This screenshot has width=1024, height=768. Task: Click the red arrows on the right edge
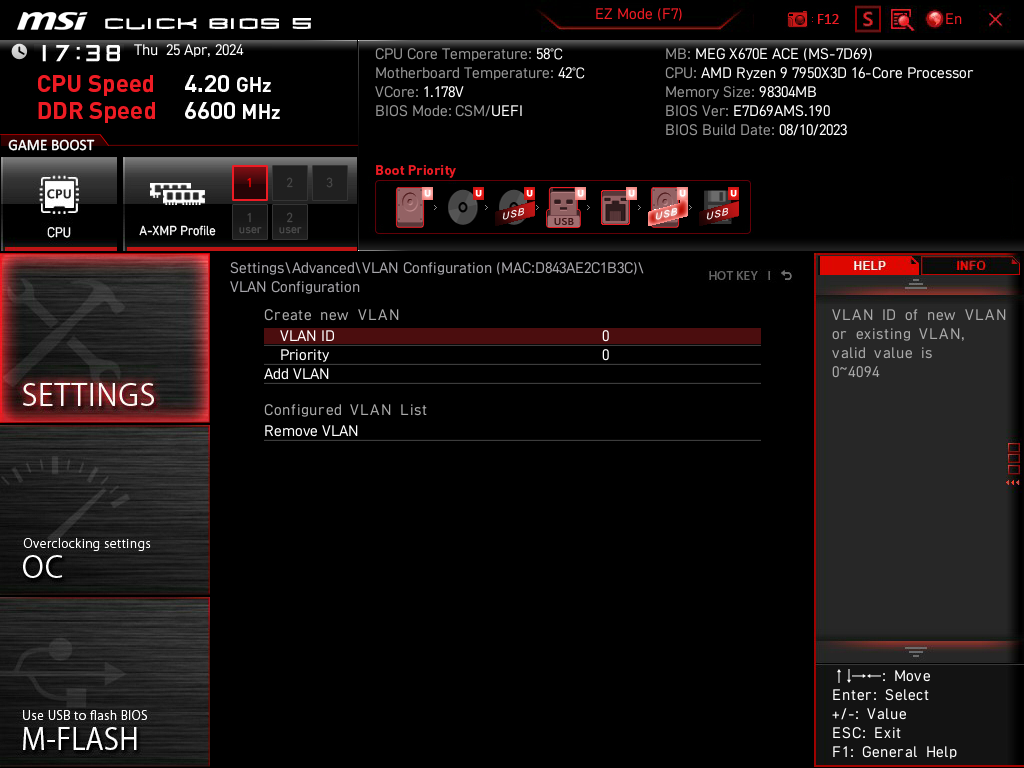pyautogui.click(x=1012, y=483)
